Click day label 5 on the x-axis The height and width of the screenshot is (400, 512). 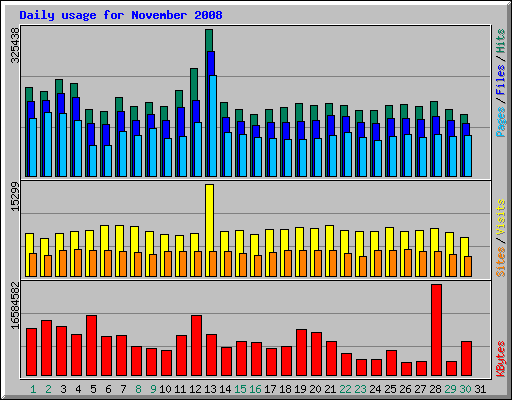tap(93, 389)
